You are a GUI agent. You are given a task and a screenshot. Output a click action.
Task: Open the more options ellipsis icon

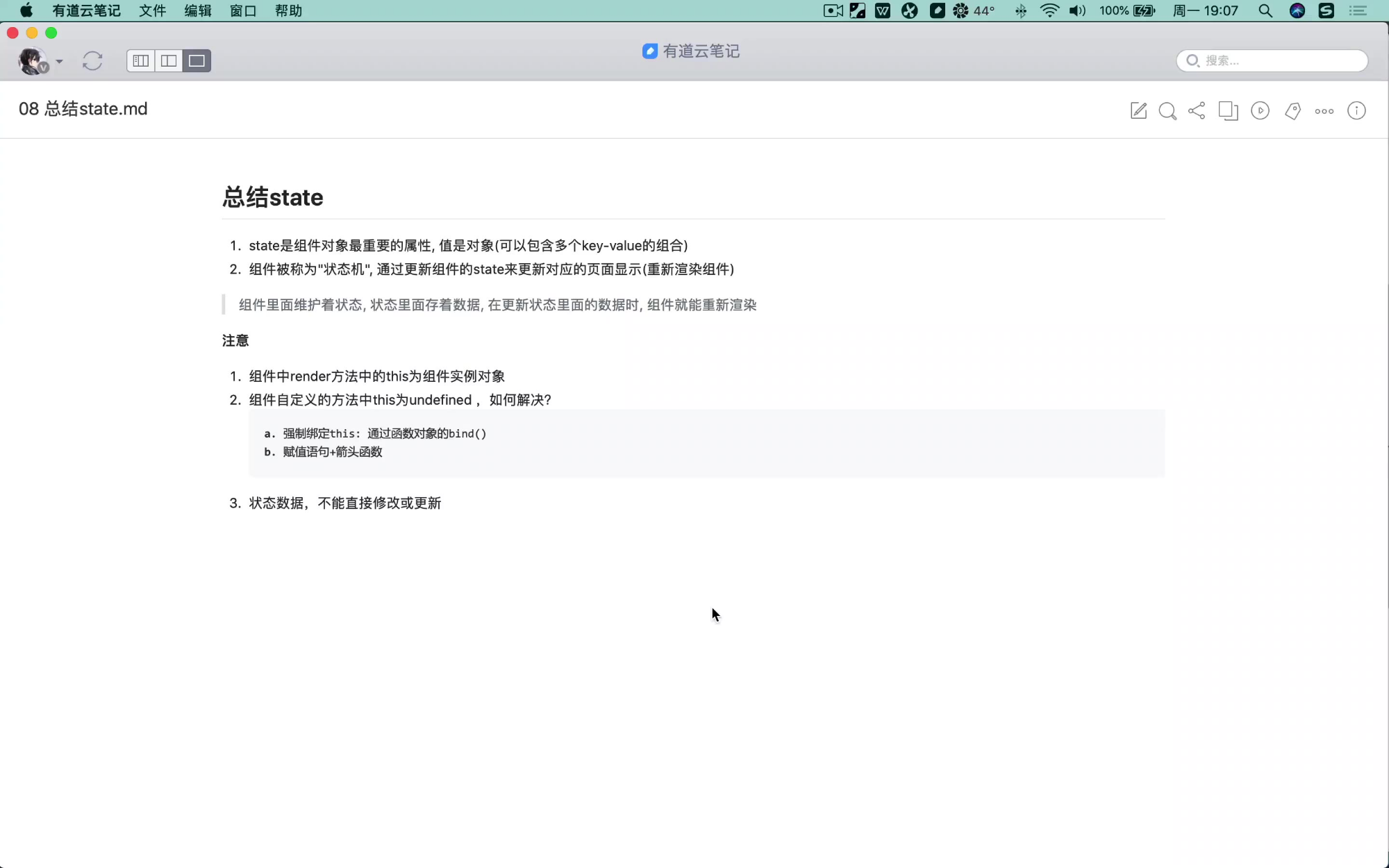point(1324,111)
